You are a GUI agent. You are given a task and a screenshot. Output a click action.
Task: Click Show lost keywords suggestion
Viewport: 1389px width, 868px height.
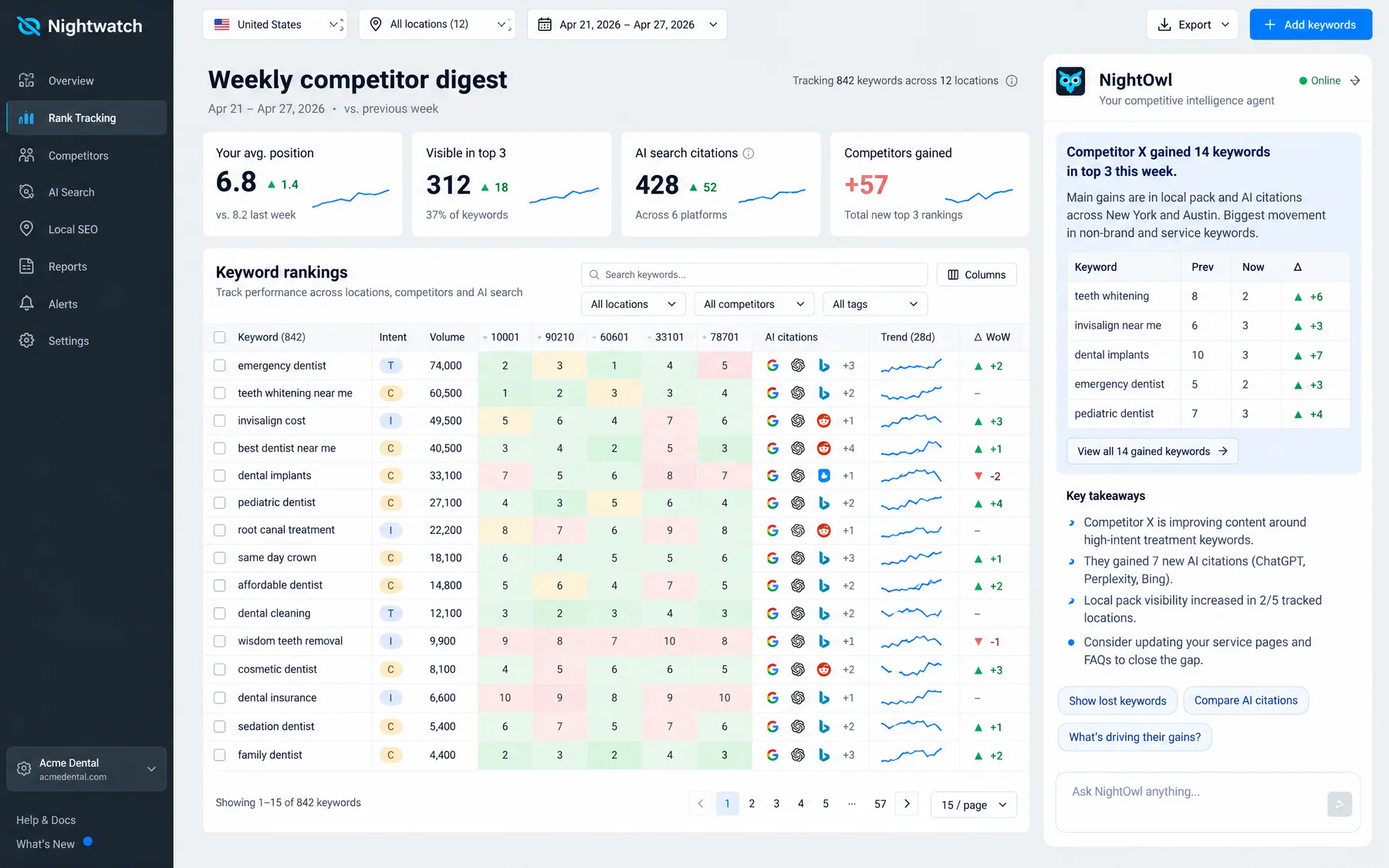[x=1117, y=701]
